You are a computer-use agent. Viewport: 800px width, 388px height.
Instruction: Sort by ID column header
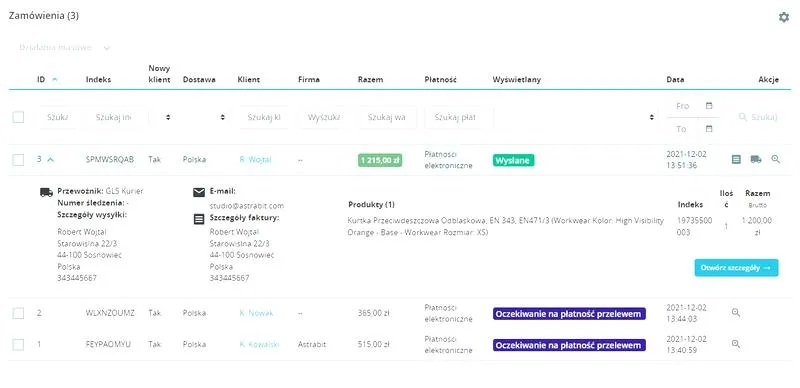pos(41,80)
